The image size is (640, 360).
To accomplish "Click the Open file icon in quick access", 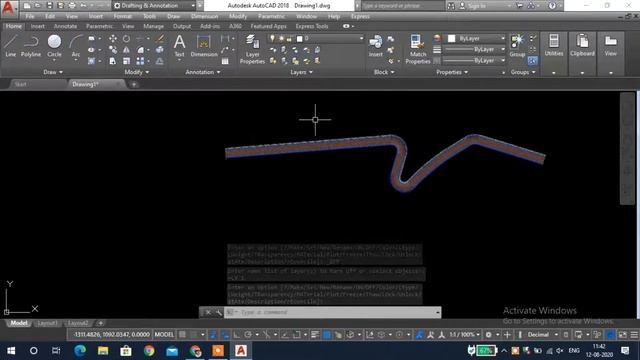I will [x=38, y=6].
